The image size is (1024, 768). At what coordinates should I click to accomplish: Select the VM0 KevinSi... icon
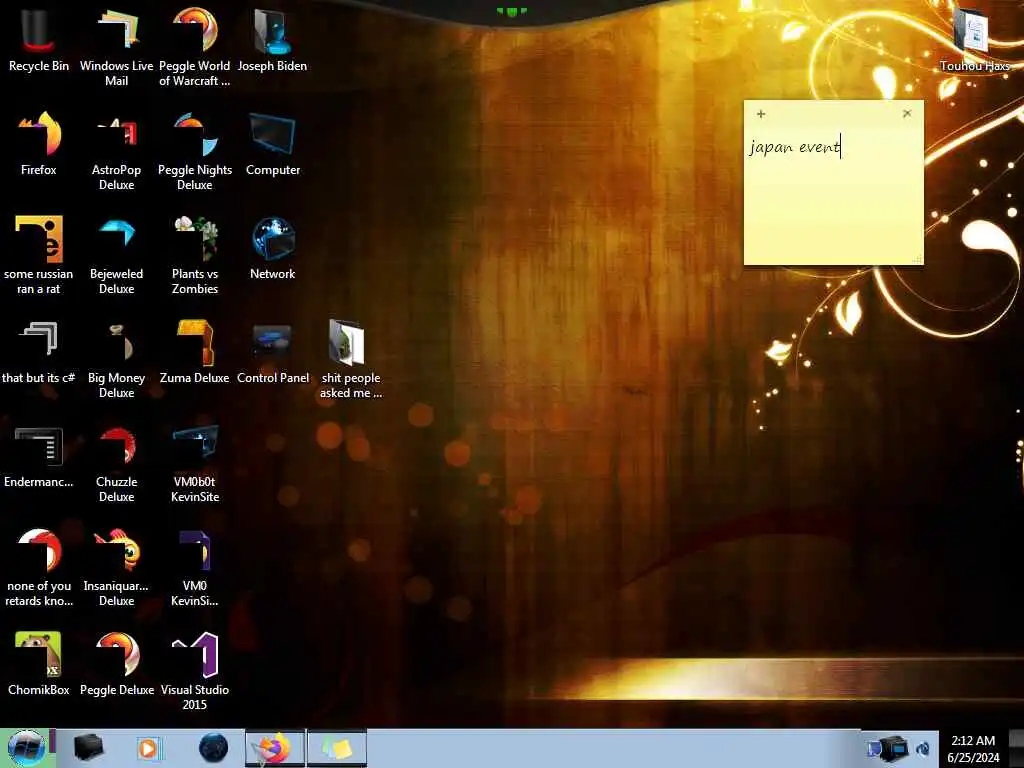pyautogui.click(x=195, y=568)
